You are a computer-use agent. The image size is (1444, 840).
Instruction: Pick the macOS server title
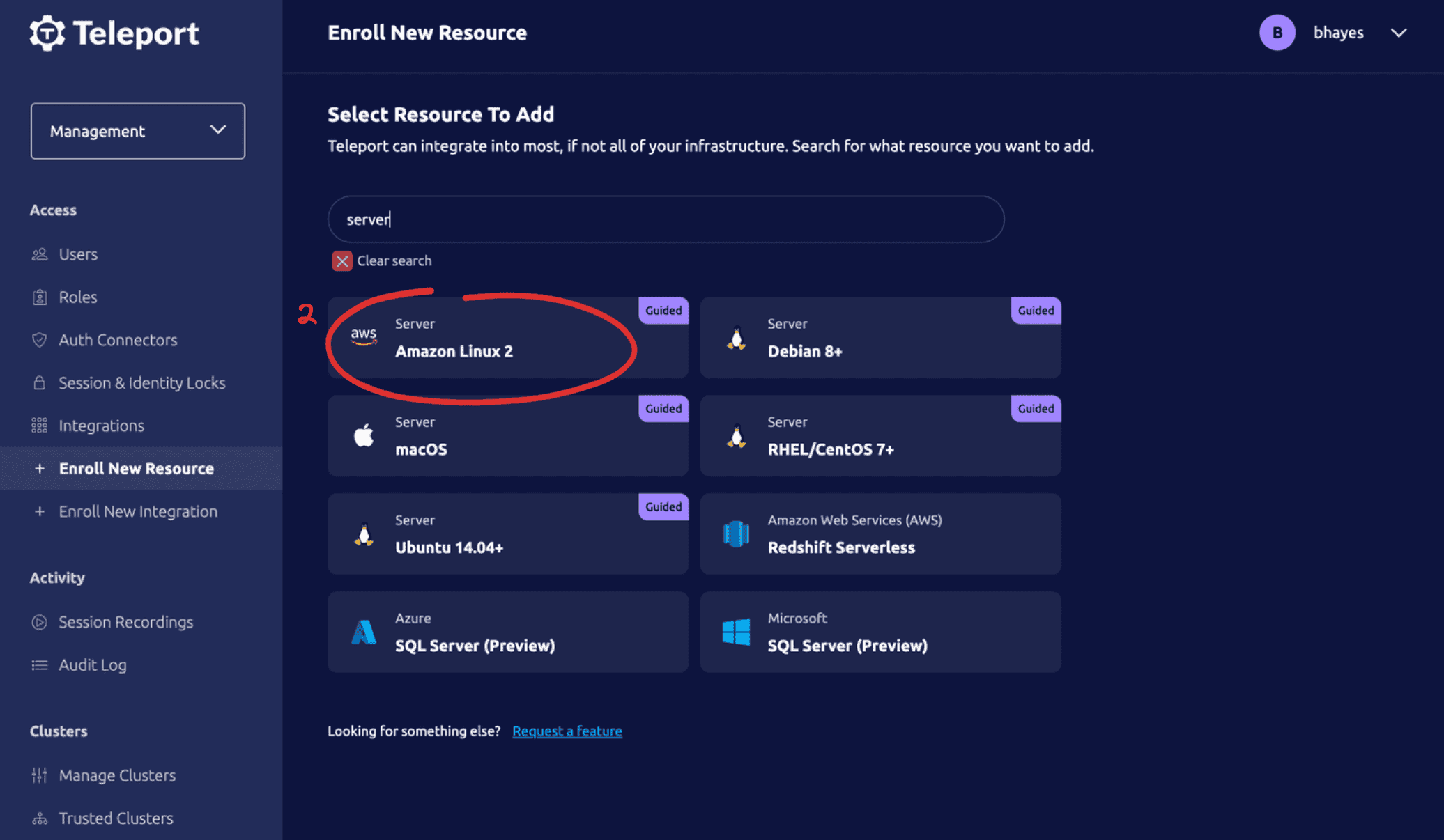422,449
